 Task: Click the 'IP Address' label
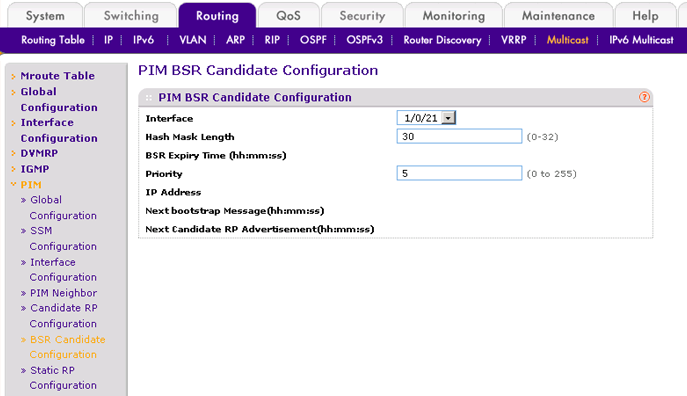[173, 192]
